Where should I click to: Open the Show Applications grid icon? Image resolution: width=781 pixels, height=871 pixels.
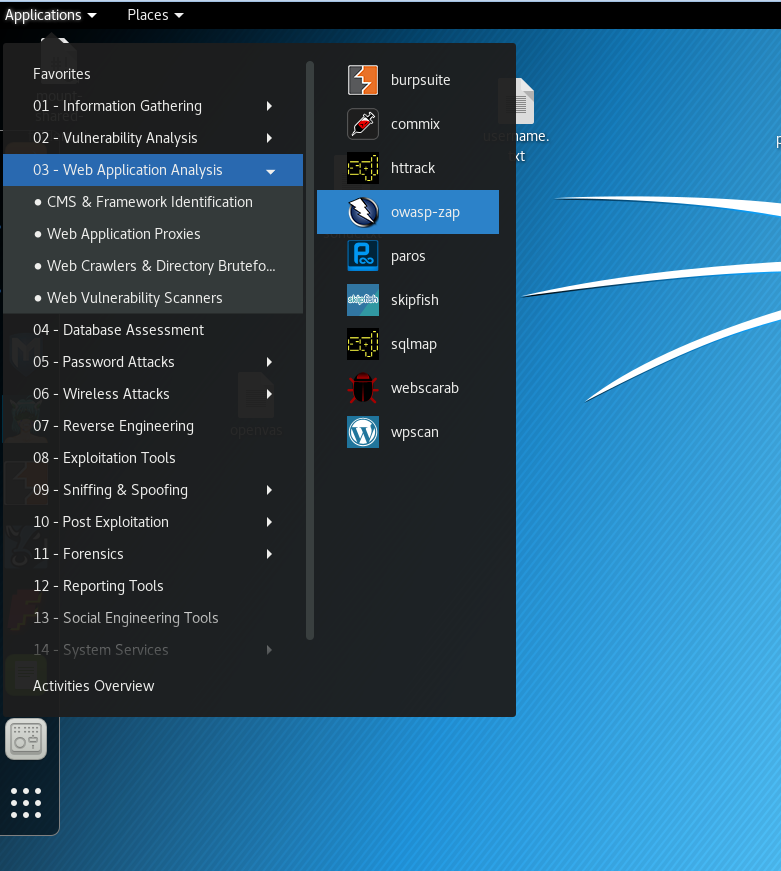26,803
